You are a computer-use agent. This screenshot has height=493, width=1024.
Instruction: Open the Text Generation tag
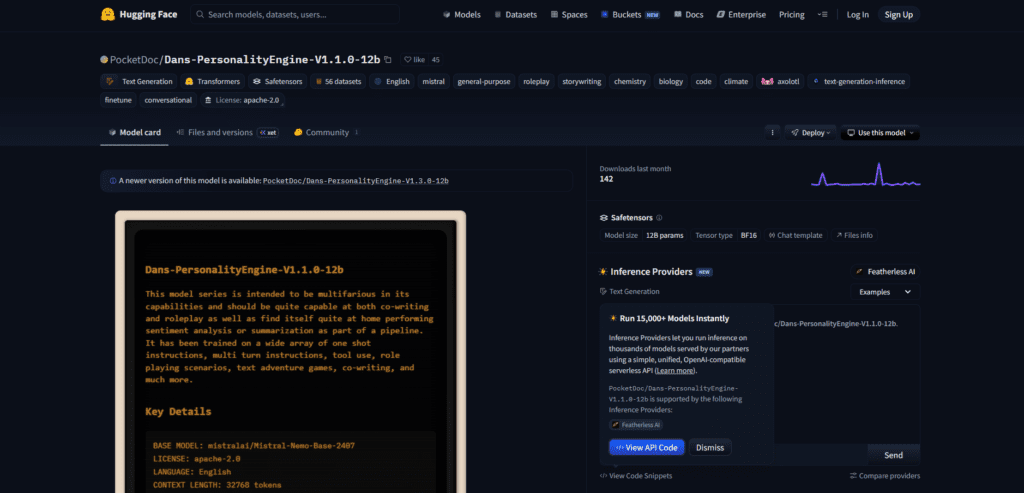[139, 82]
